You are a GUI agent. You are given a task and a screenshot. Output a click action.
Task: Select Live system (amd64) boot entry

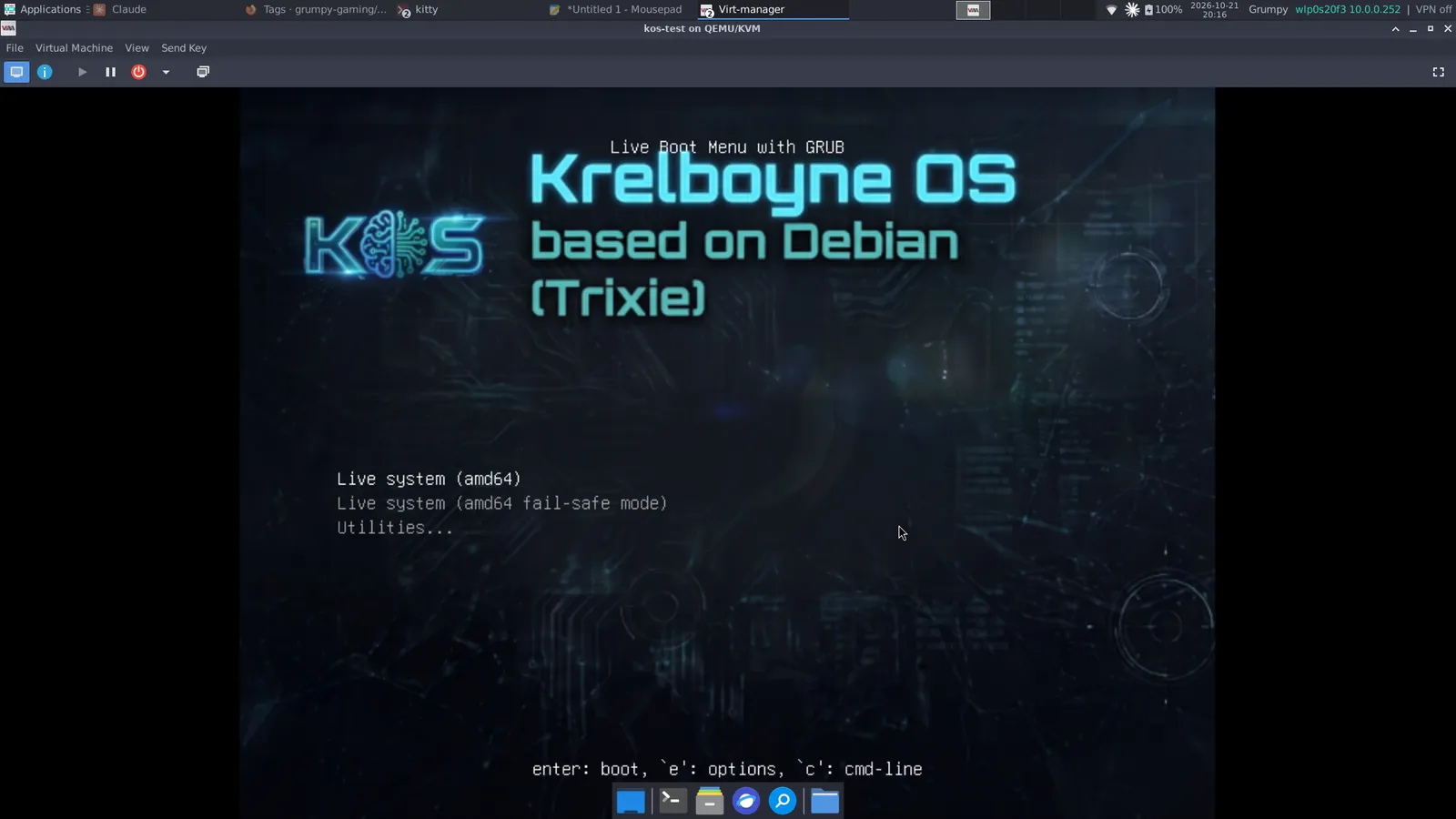[x=429, y=479]
